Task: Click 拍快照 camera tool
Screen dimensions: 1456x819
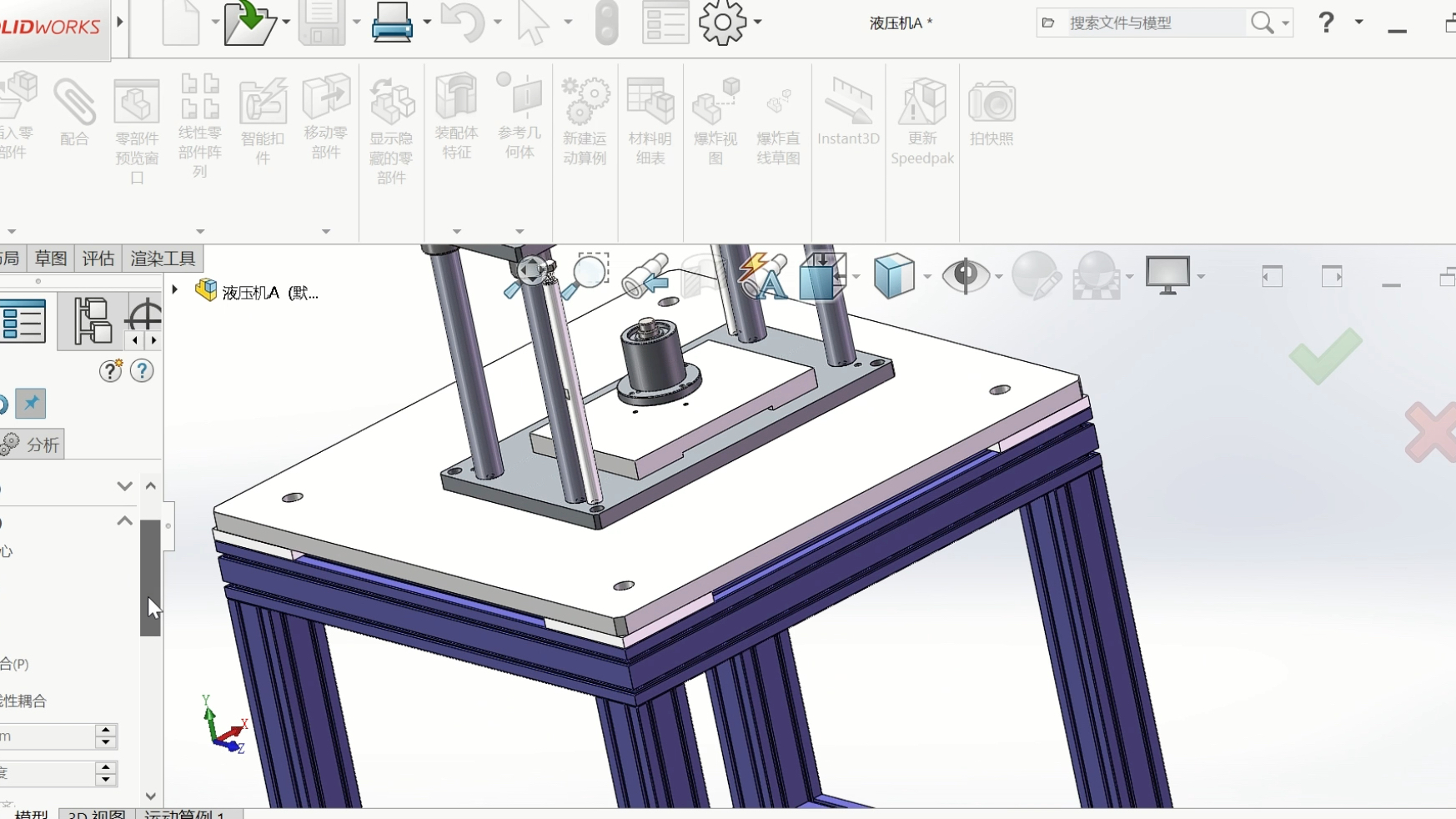Action: tap(992, 113)
